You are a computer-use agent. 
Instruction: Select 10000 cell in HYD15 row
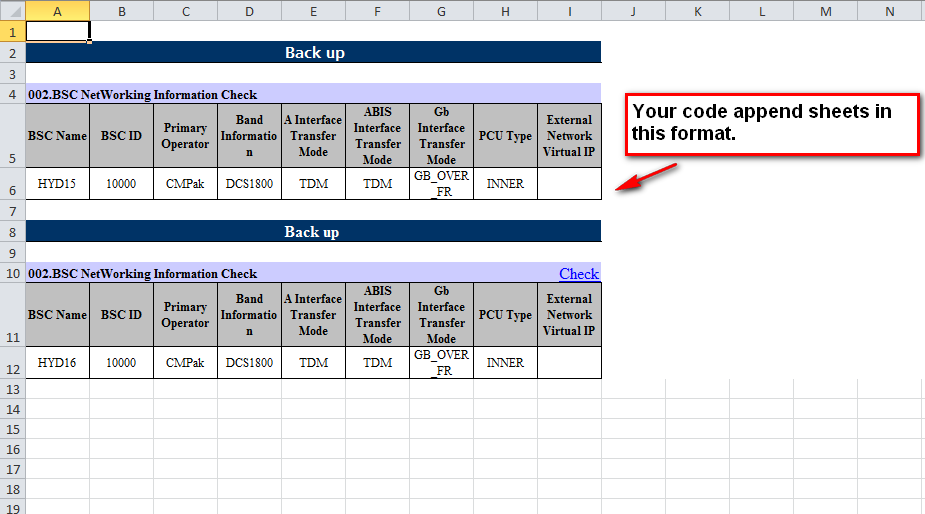(x=122, y=184)
